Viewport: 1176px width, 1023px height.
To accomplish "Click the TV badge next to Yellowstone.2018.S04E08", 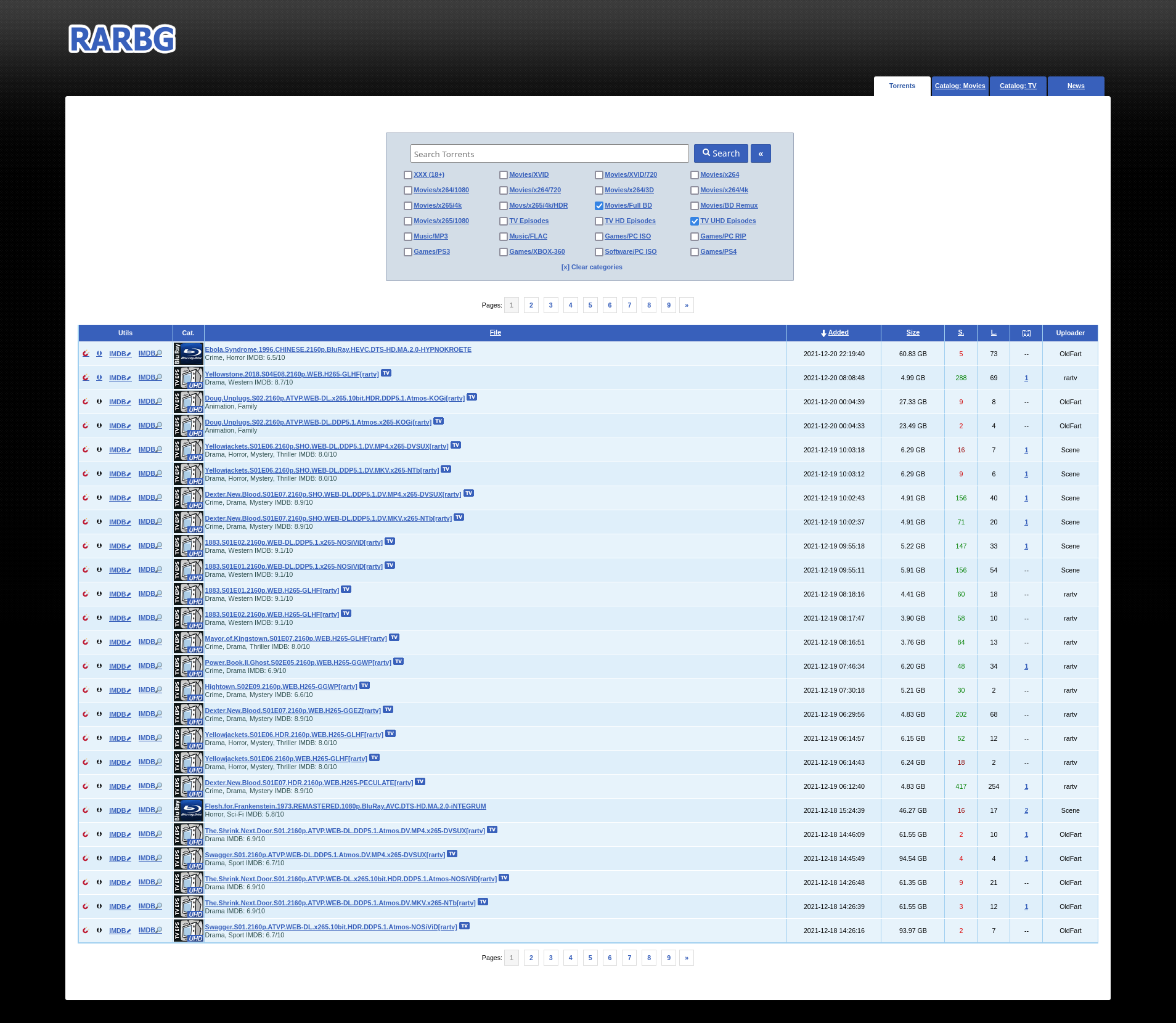I will (386, 373).
